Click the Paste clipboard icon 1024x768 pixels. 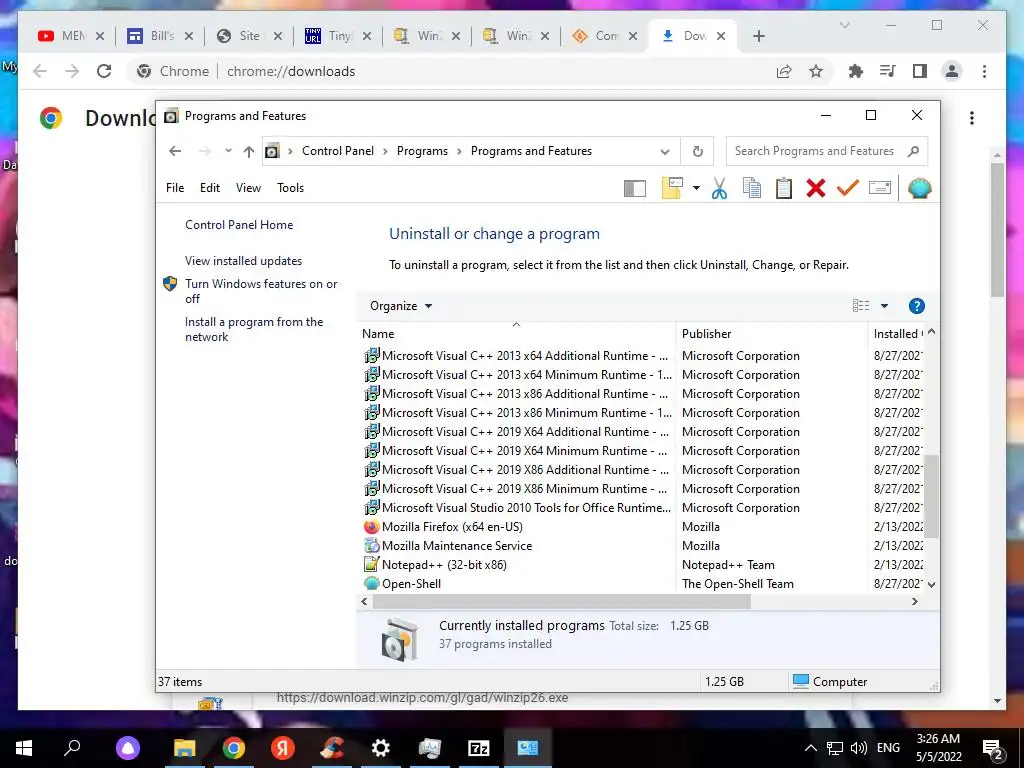784,189
